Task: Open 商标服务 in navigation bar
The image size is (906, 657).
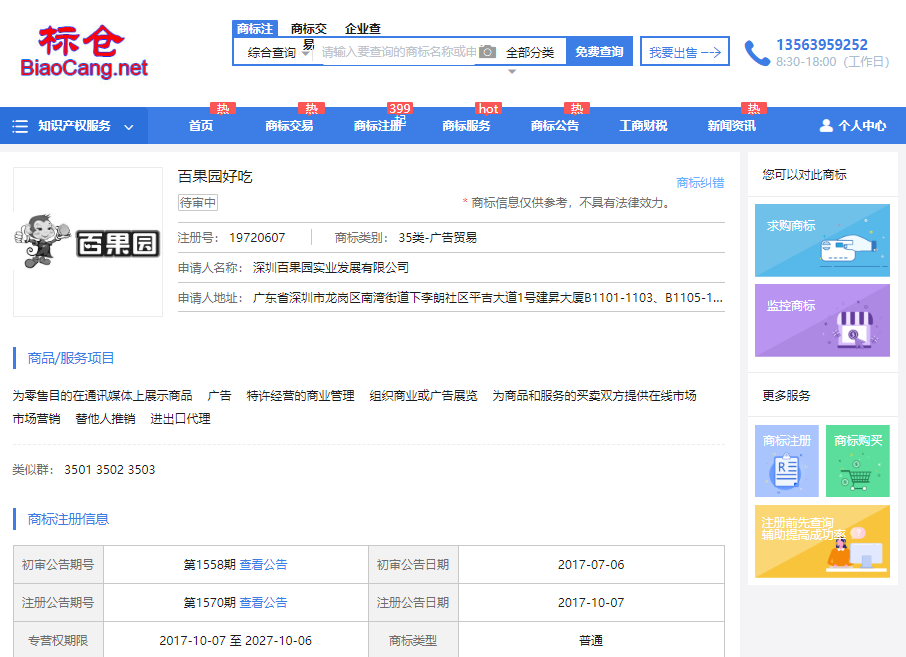Action: (466, 125)
